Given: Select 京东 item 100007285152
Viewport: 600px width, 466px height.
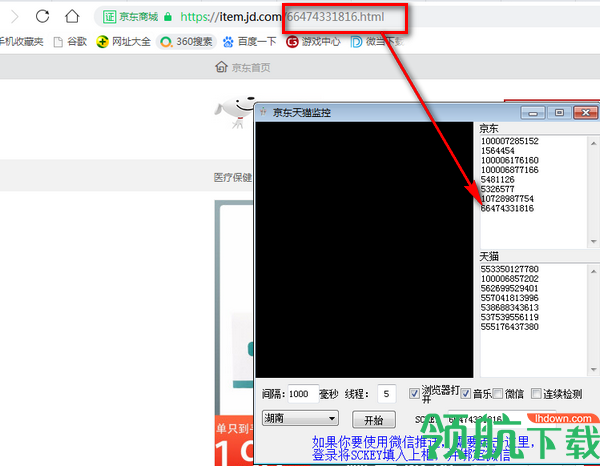Looking at the screenshot, I should pos(510,141).
